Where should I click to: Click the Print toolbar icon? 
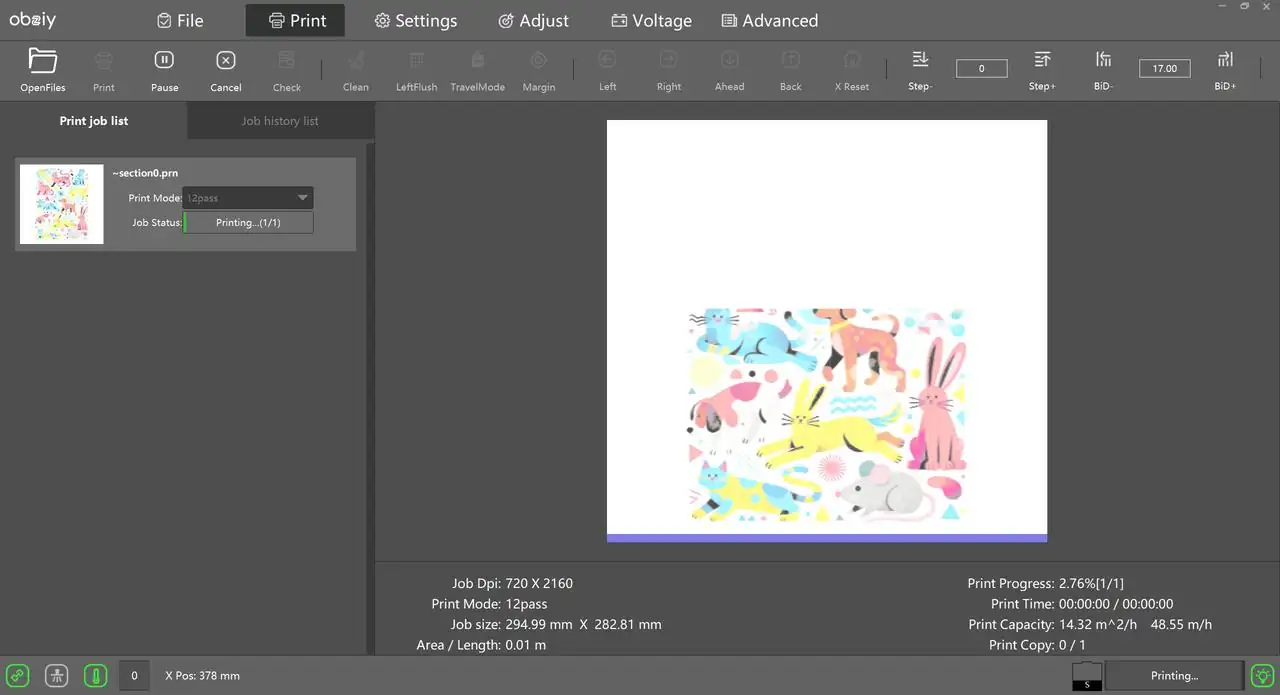(x=104, y=69)
